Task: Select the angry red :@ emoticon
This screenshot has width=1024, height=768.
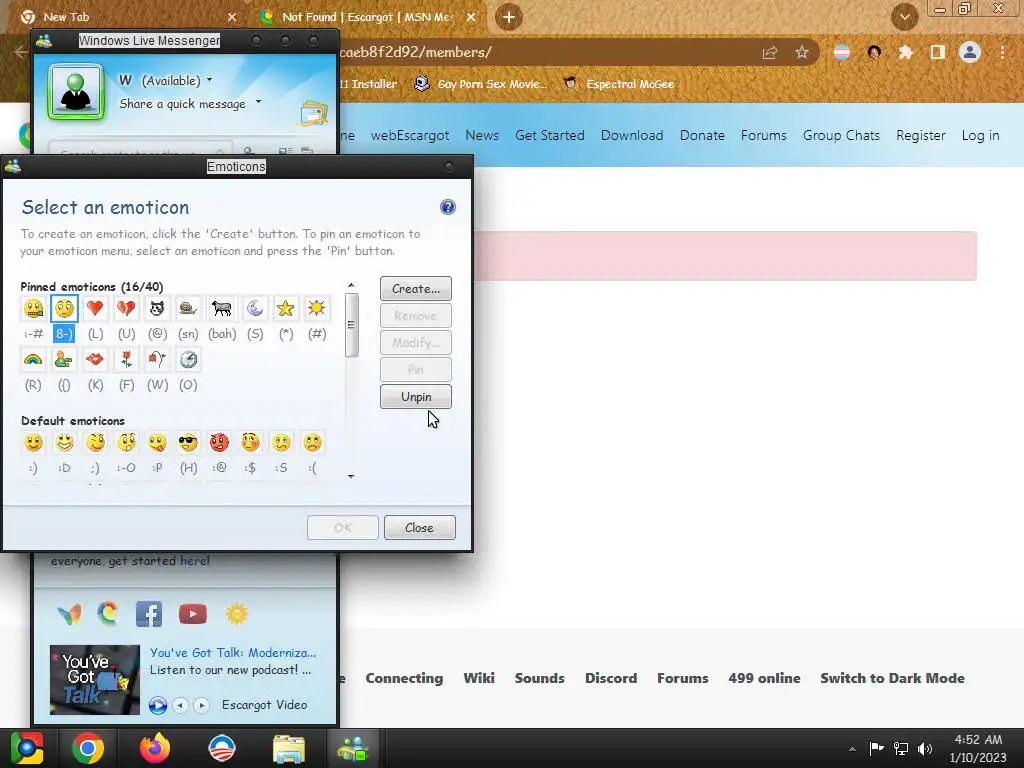Action: (x=219, y=443)
